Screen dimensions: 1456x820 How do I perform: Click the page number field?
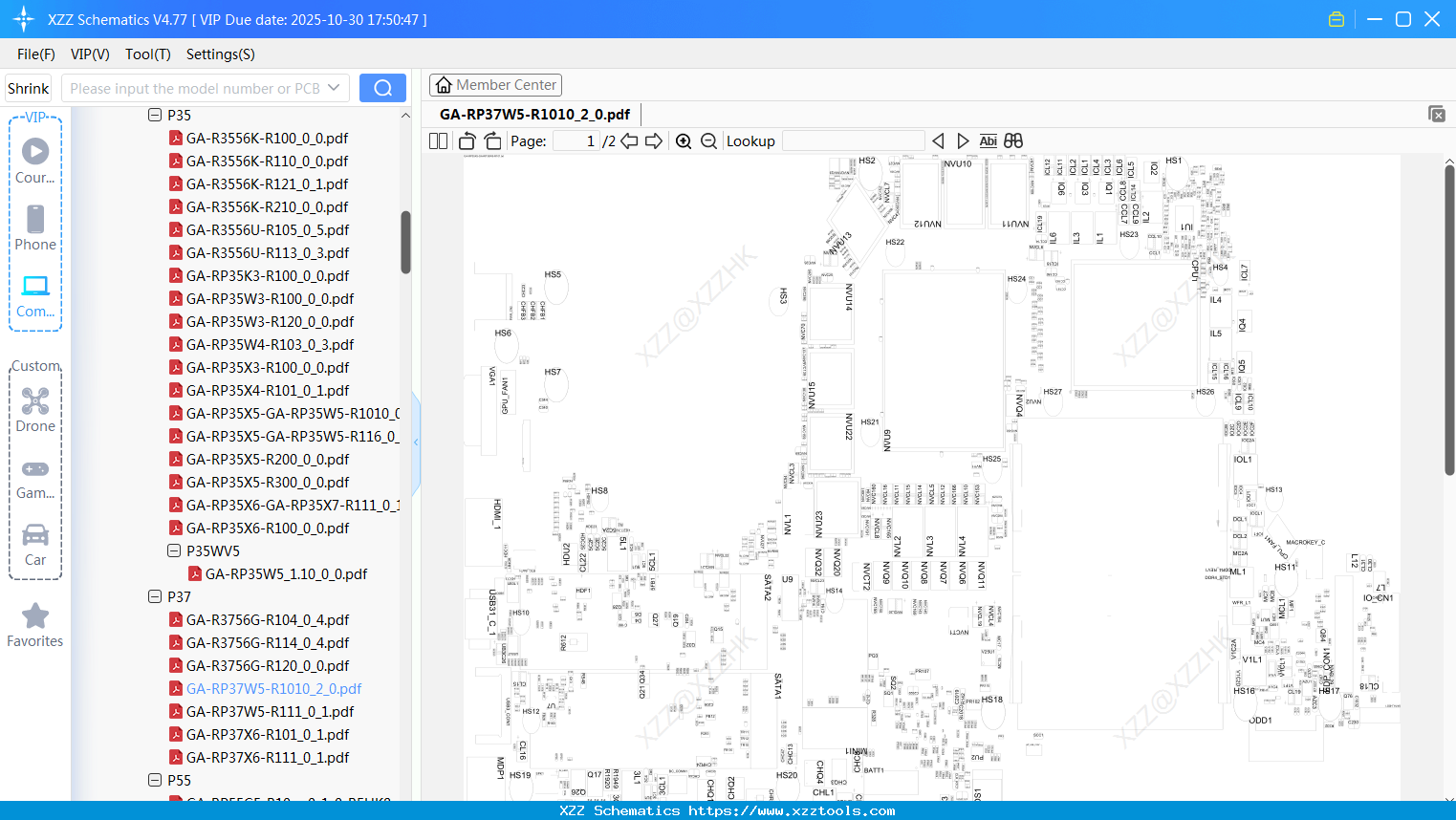(x=576, y=141)
